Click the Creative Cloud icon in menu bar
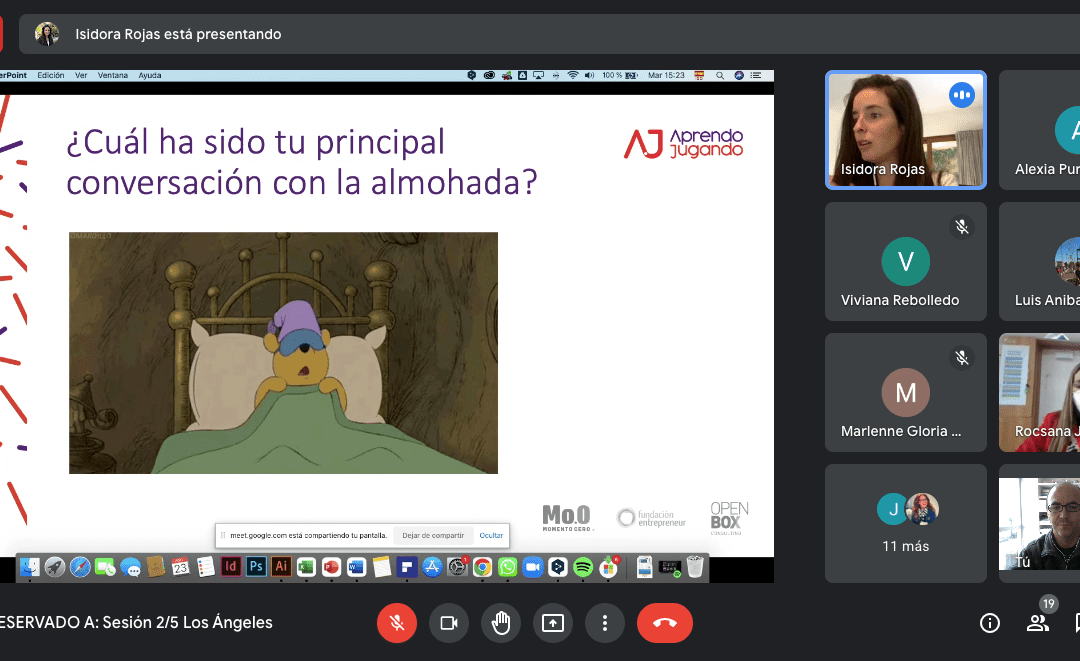This screenshot has height=661, width=1080. tap(489, 76)
